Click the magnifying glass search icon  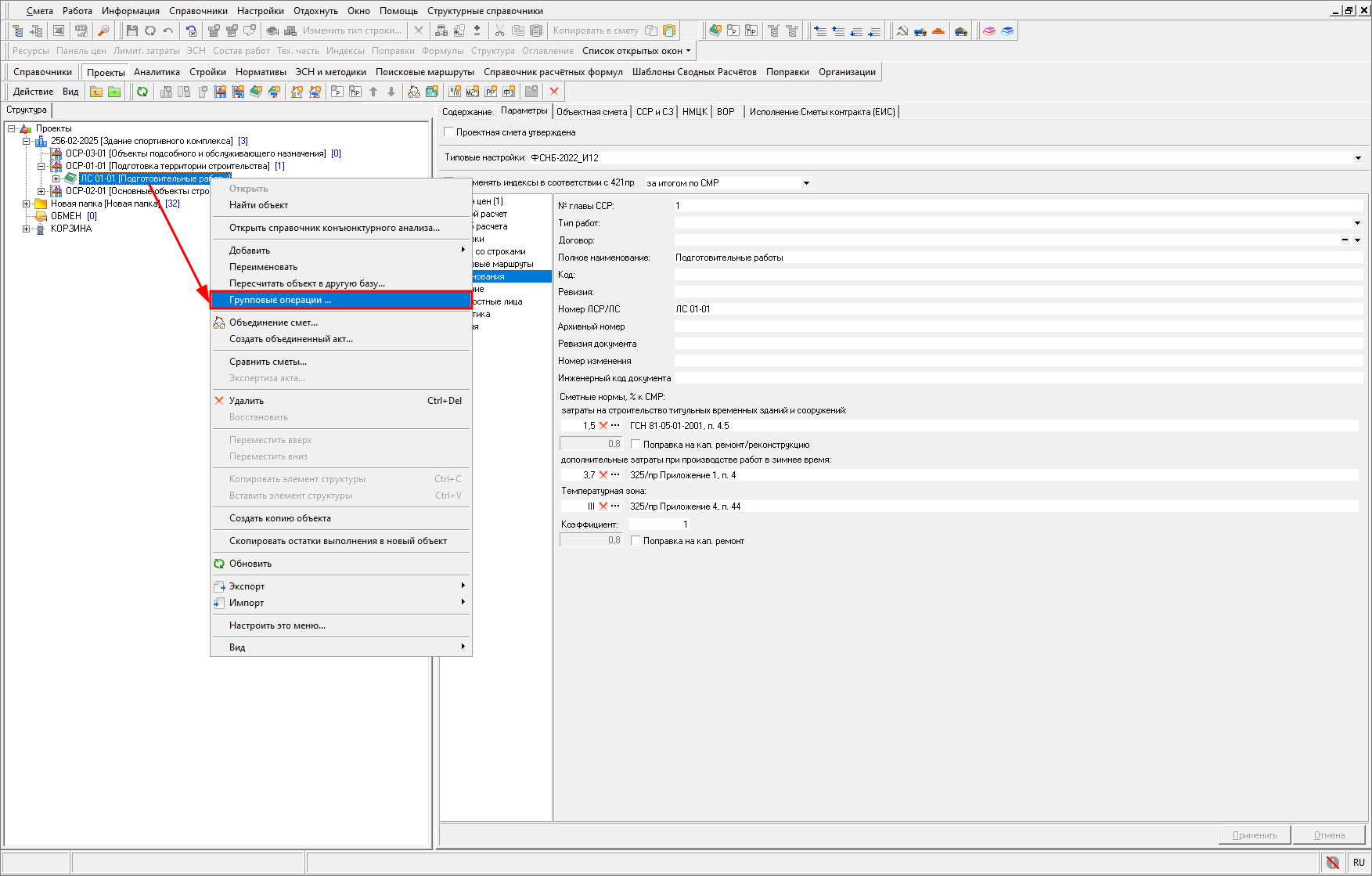point(103,31)
